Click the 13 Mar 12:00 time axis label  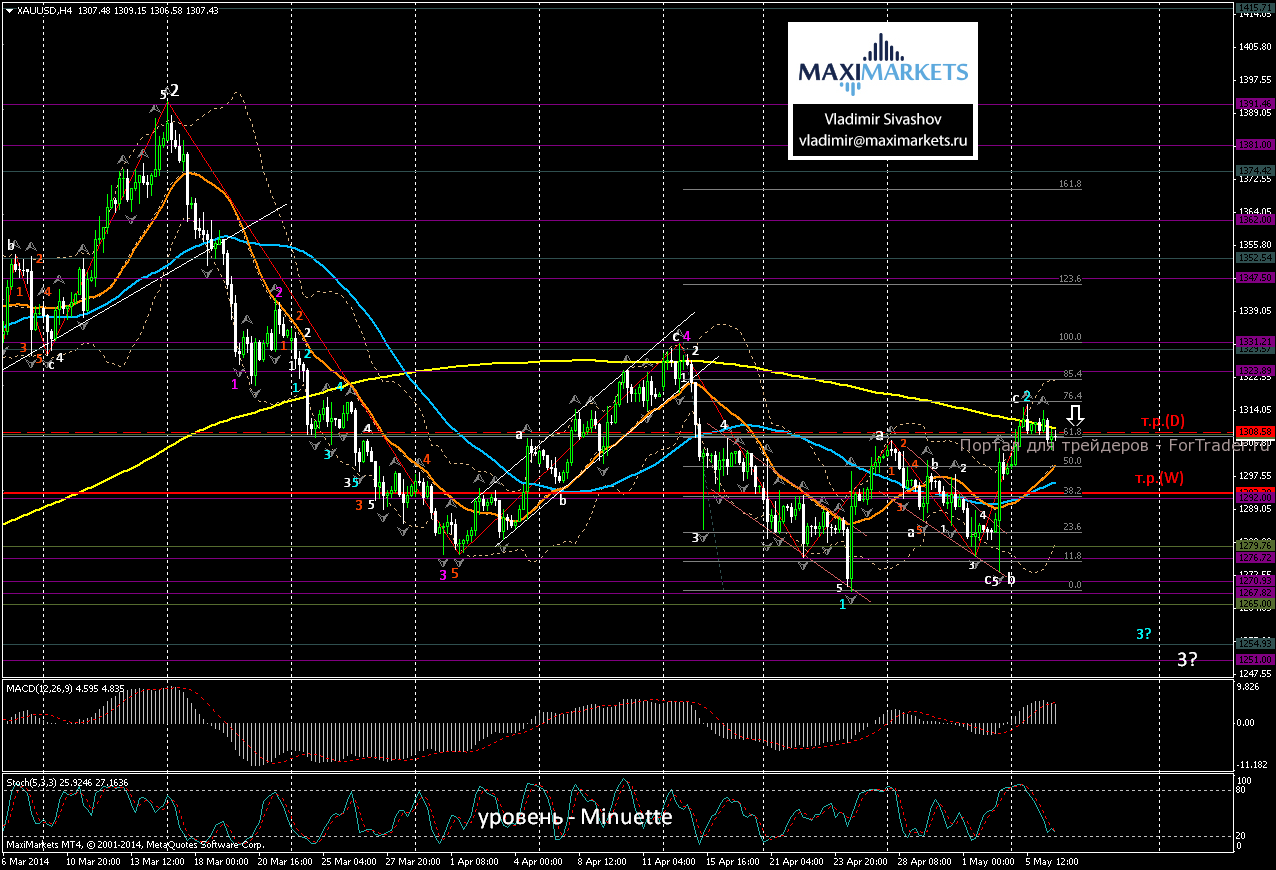[160, 861]
